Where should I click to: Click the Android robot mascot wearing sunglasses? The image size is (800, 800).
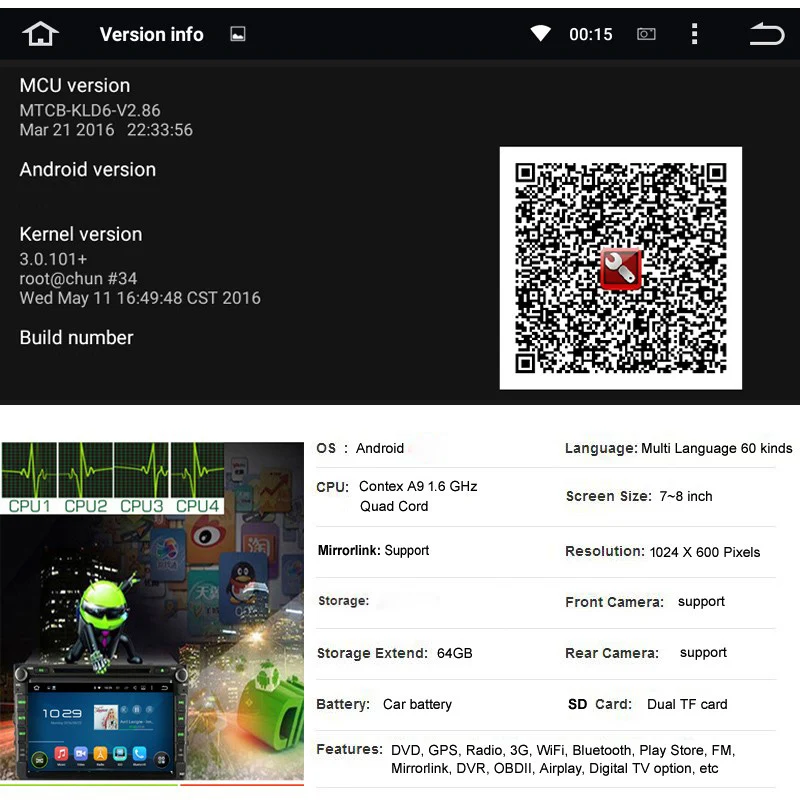point(106,620)
